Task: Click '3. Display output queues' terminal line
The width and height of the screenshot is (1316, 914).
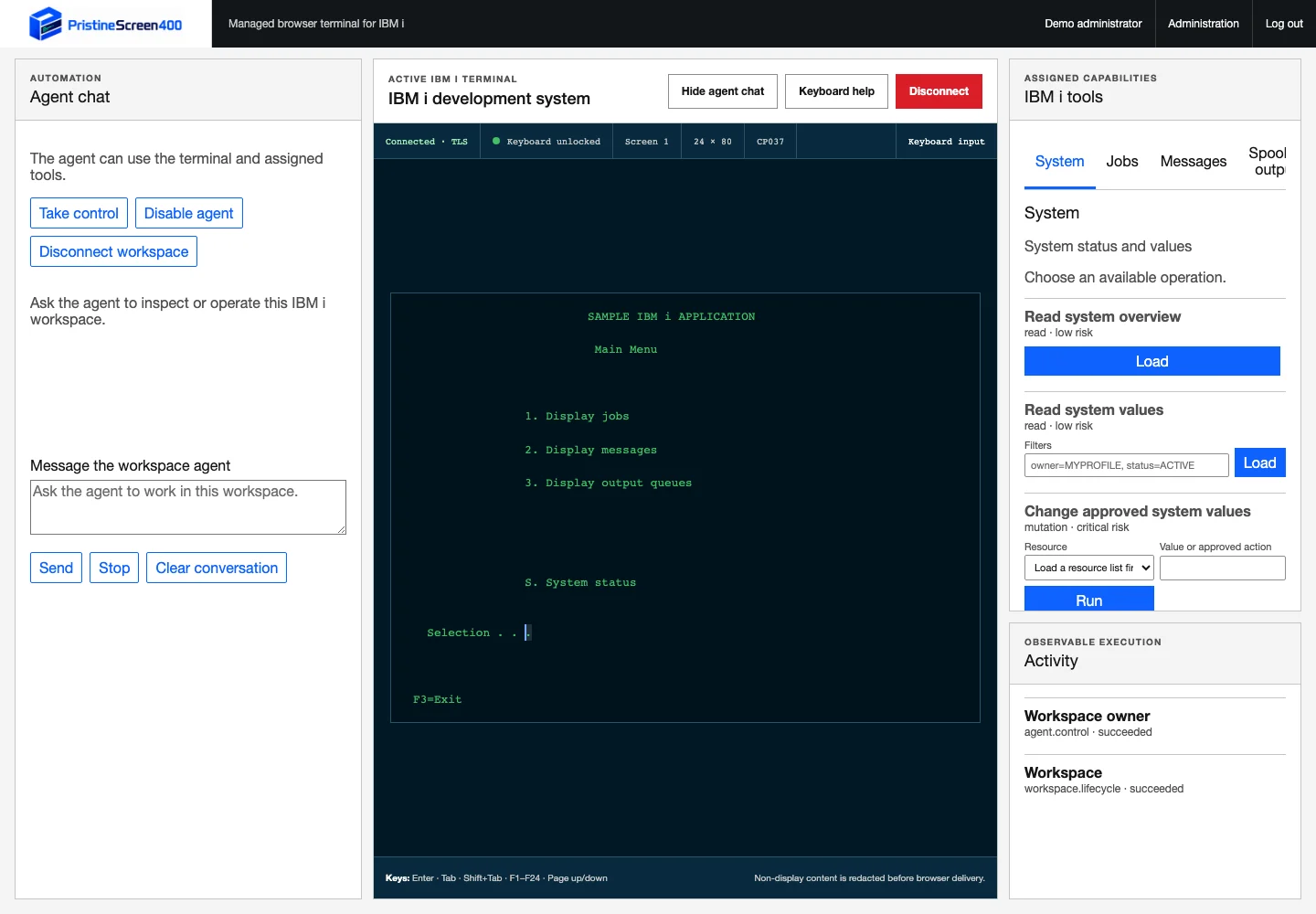Action: click(x=608, y=483)
